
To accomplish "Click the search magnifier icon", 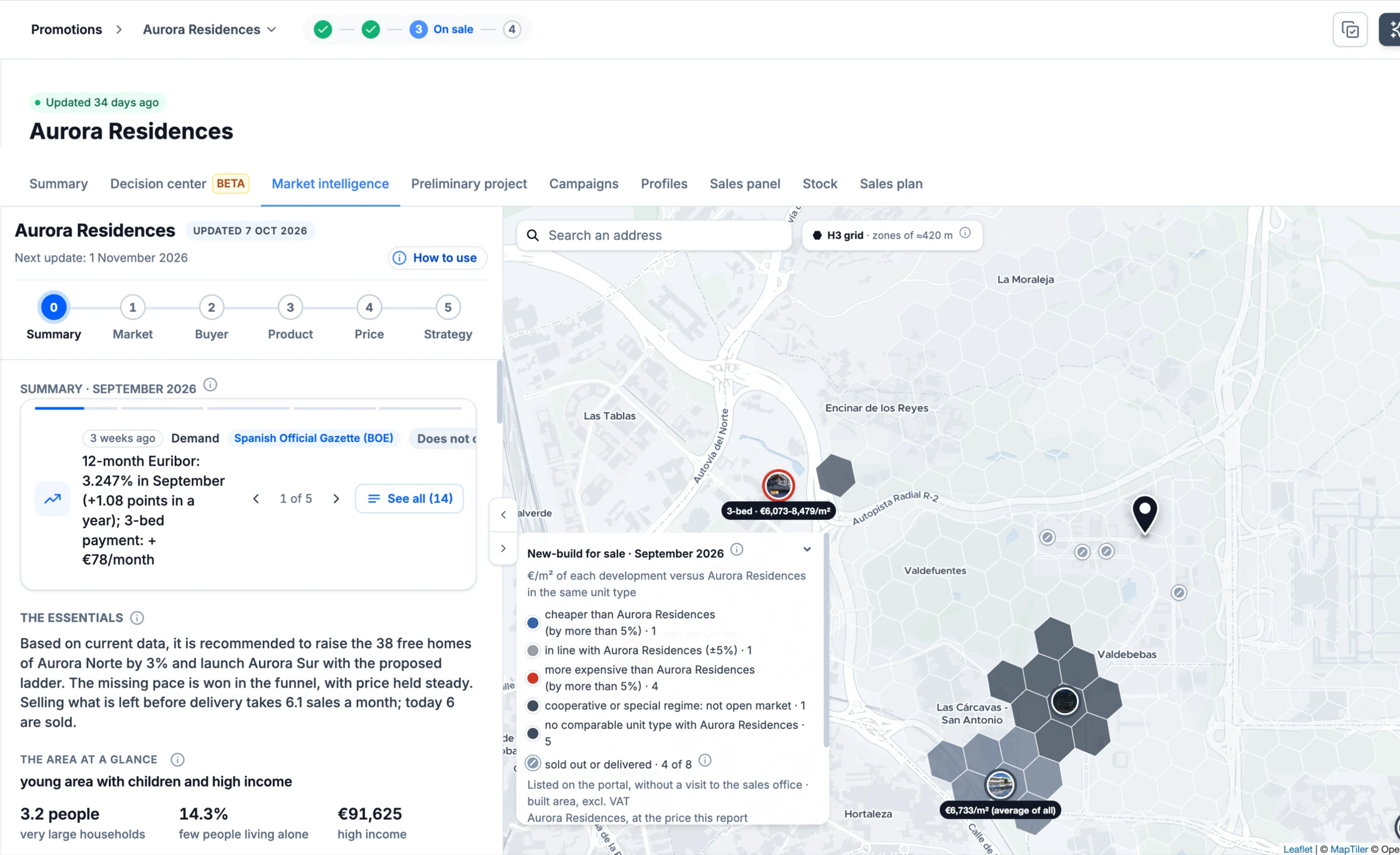I will pos(533,235).
